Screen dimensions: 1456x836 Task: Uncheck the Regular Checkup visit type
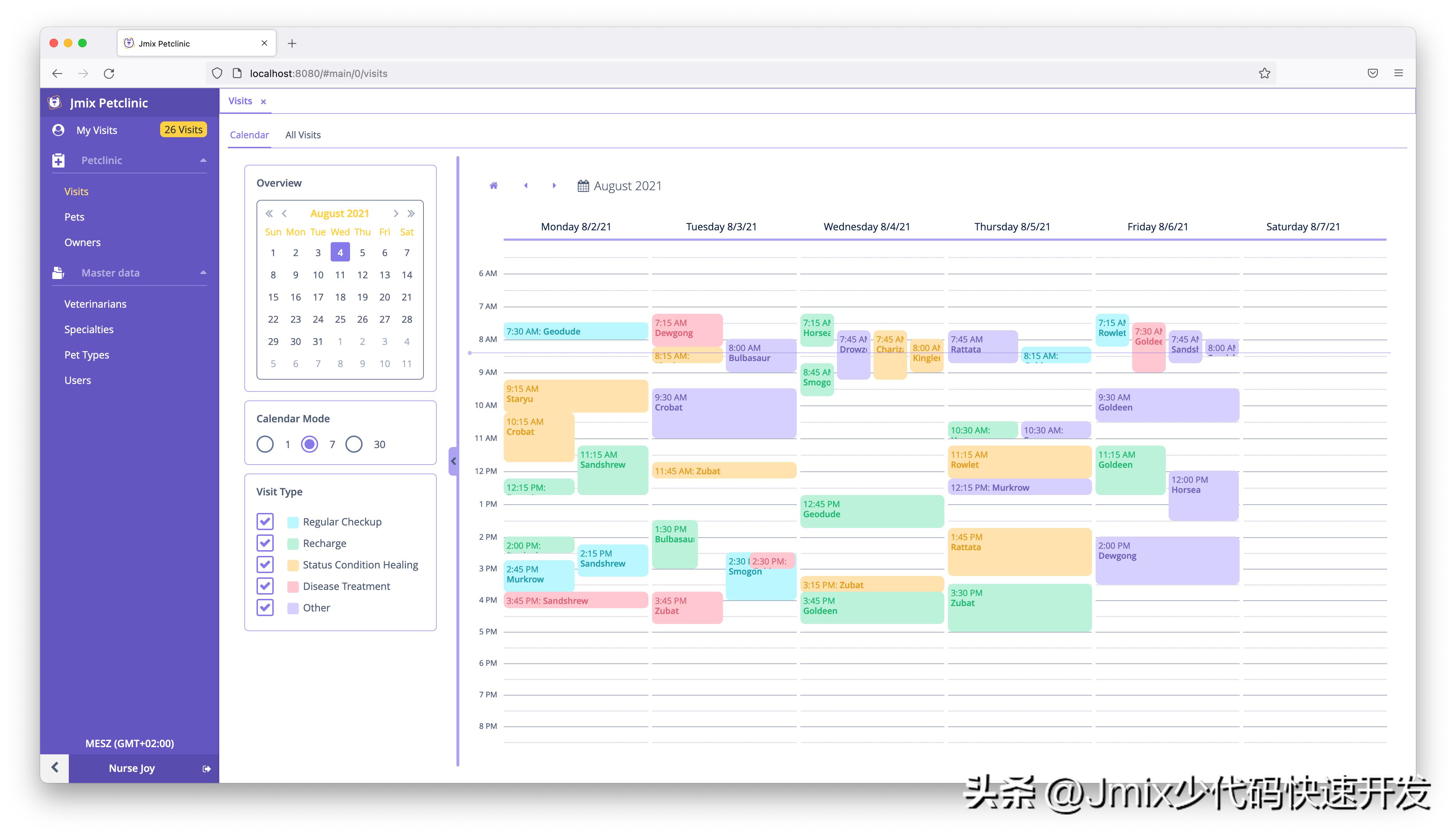[265, 522]
